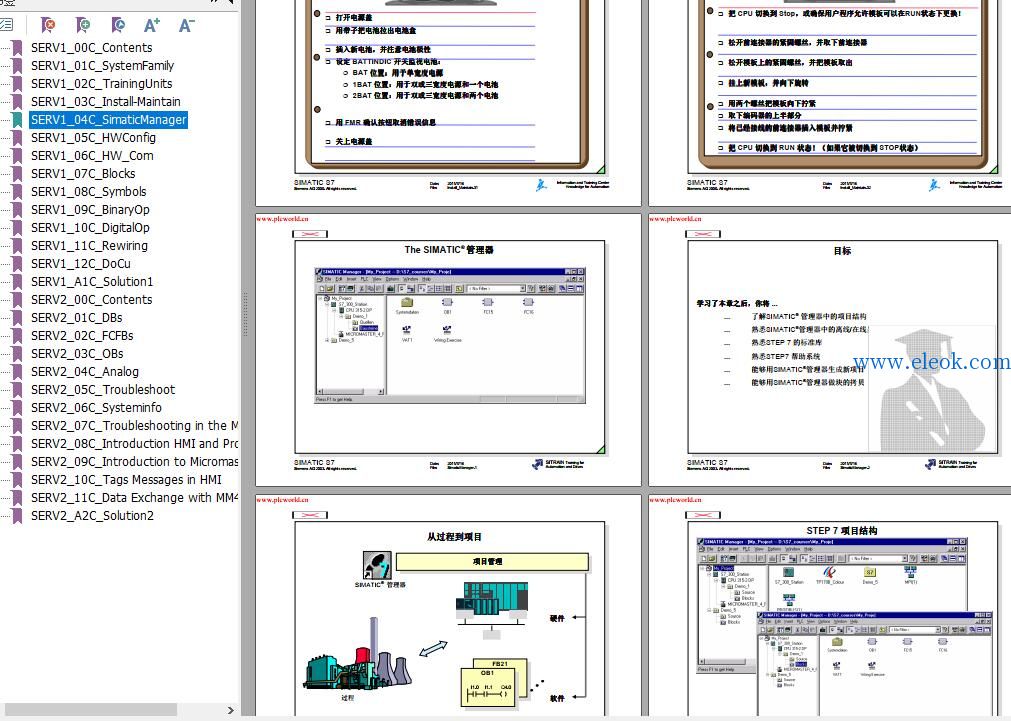Select SERV2_10C_Tags Messages in HMI bookmark
Image resolution: width=1011 pixels, height=721 pixels.
(126, 480)
